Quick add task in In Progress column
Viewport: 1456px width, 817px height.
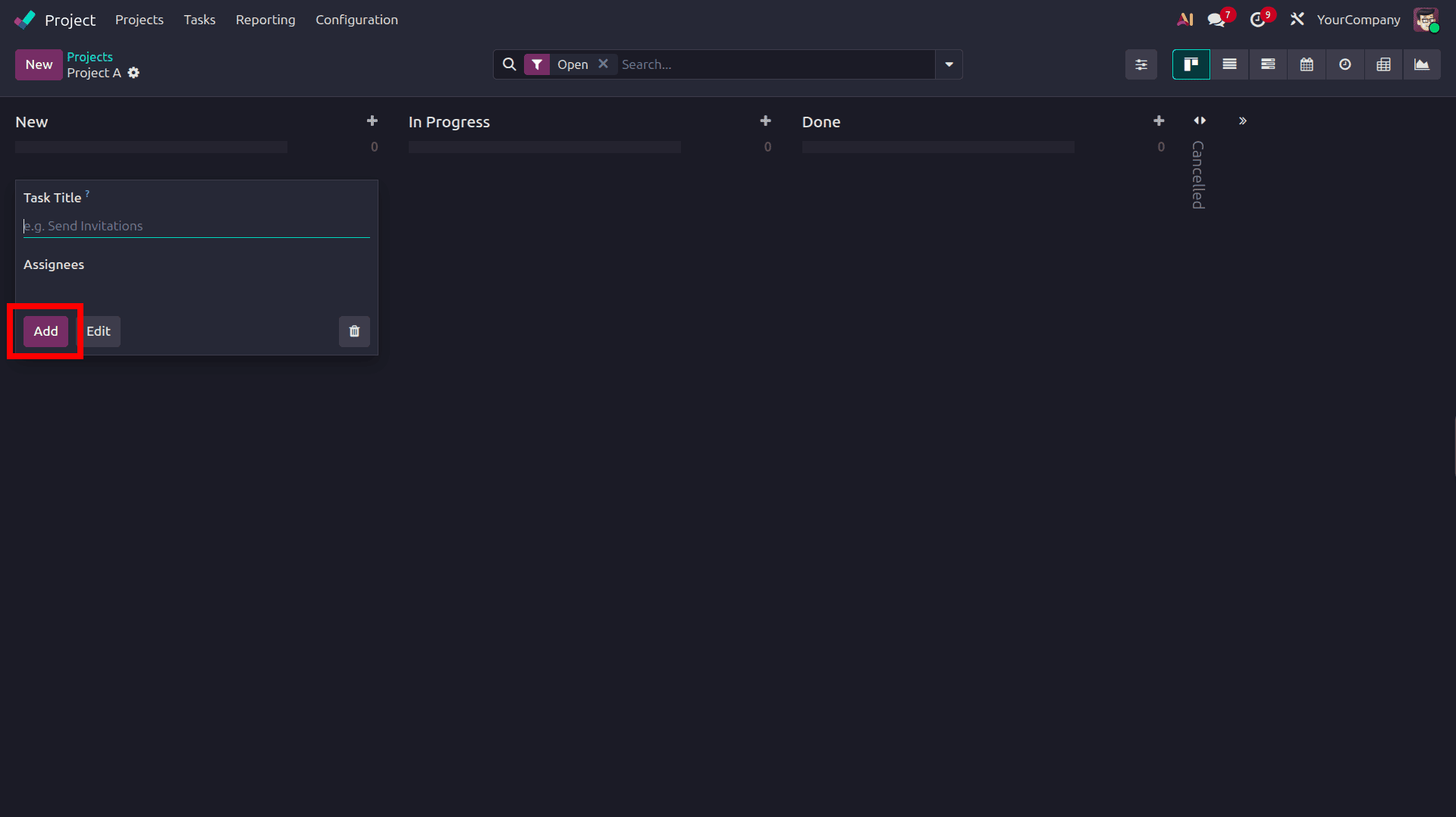766,121
